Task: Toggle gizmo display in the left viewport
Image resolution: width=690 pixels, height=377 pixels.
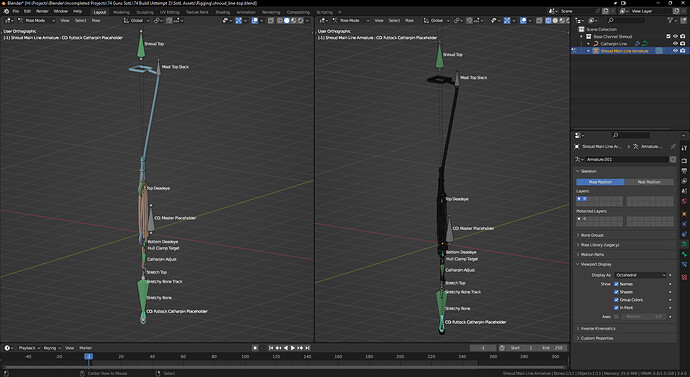Action: pyautogui.click(x=238, y=20)
